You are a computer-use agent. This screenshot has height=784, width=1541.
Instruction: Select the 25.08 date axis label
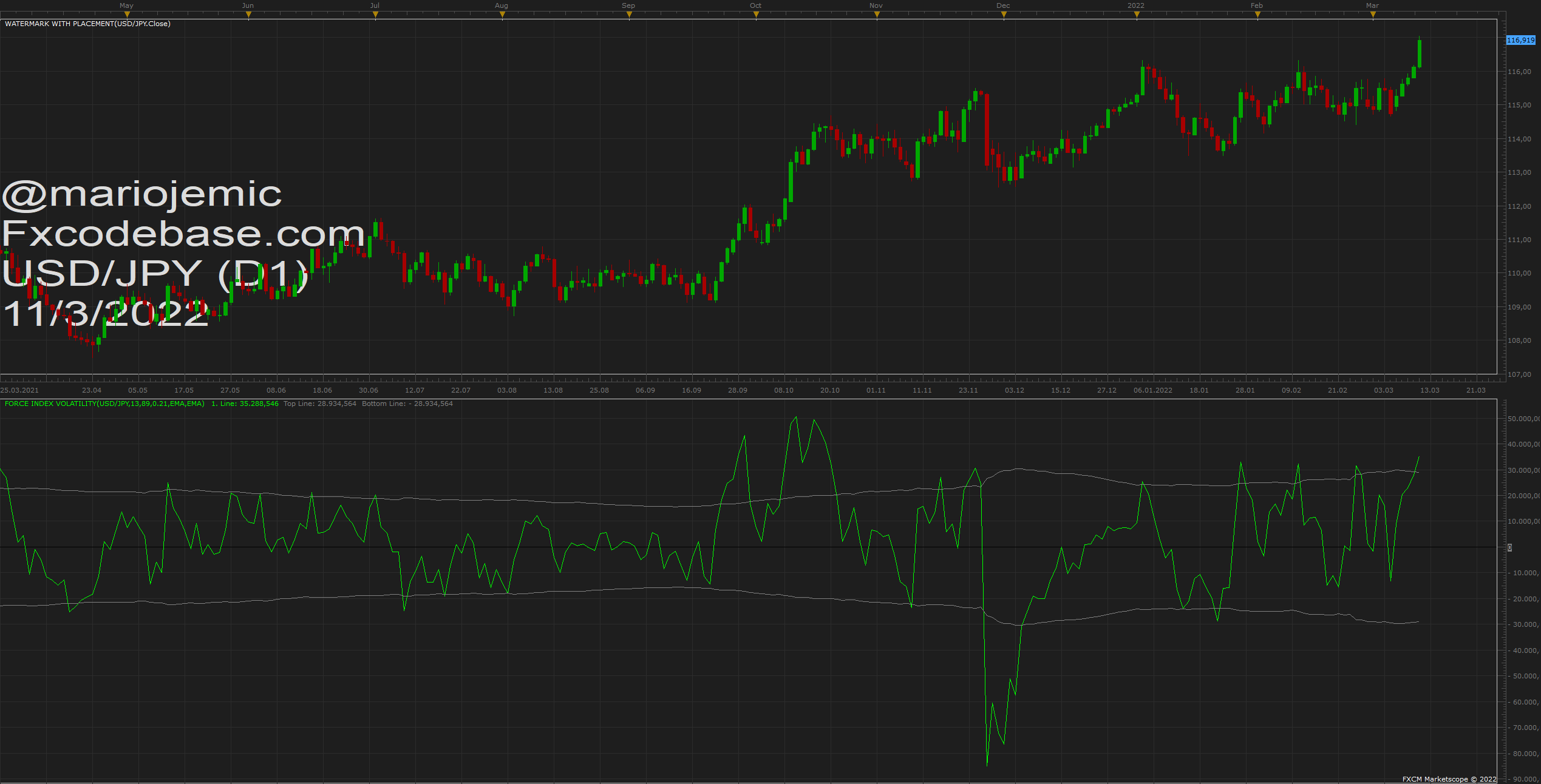[x=599, y=390]
